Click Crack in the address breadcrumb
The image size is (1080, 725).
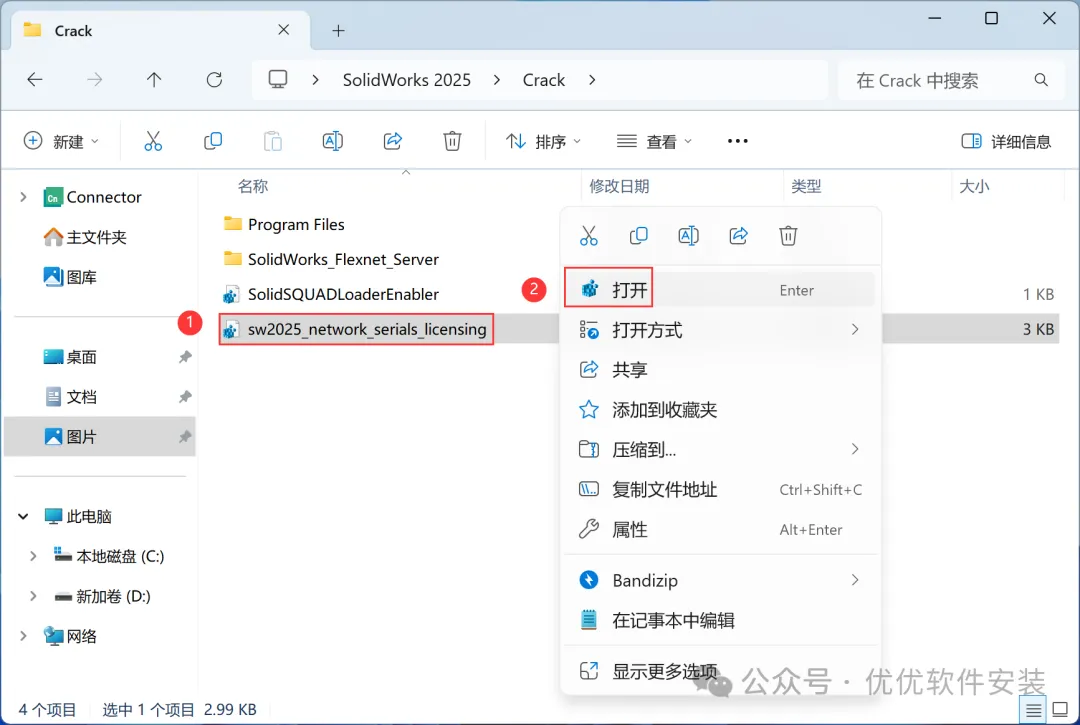pos(543,80)
